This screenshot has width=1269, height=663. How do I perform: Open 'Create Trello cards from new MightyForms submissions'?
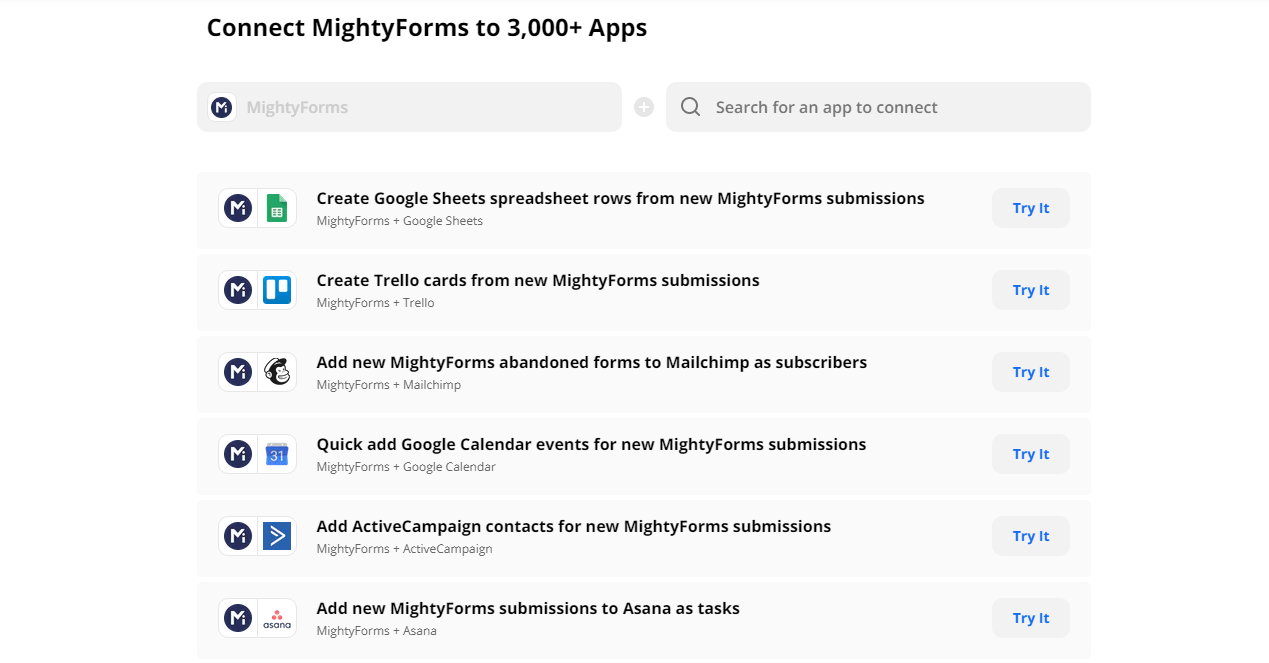538,280
